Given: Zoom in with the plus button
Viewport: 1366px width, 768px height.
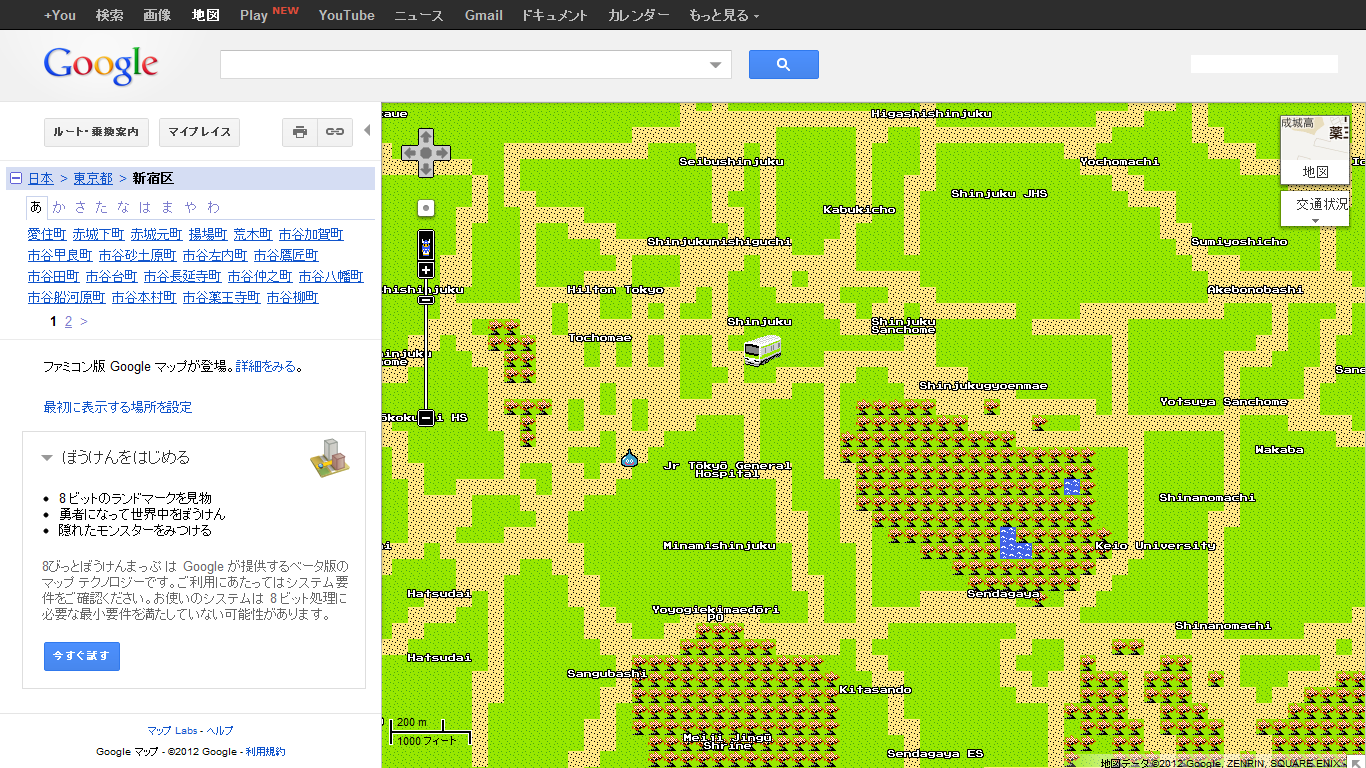Looking at the screenshot, I should [426, 270].
